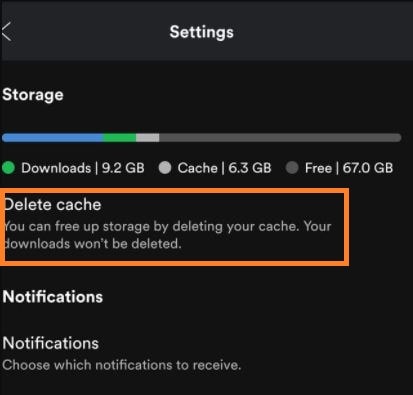
Task: Click the bold Notifications section heading
Action: tap(53, 297)
